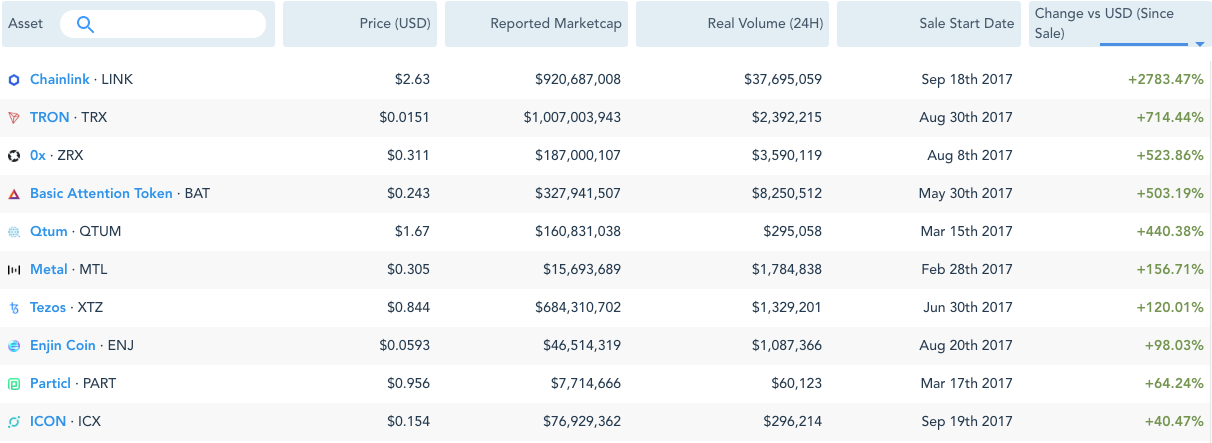
Task: Open the Particl asset link
Action: (50, 384)
